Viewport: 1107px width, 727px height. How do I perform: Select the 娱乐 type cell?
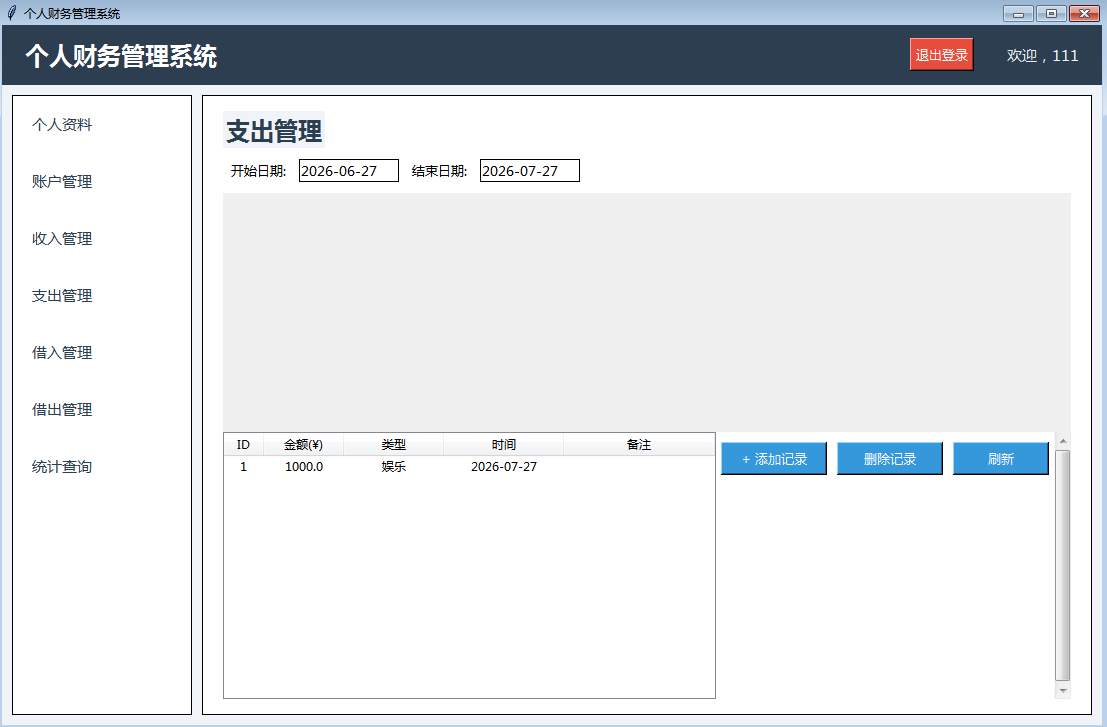click(x=393, y=467)
